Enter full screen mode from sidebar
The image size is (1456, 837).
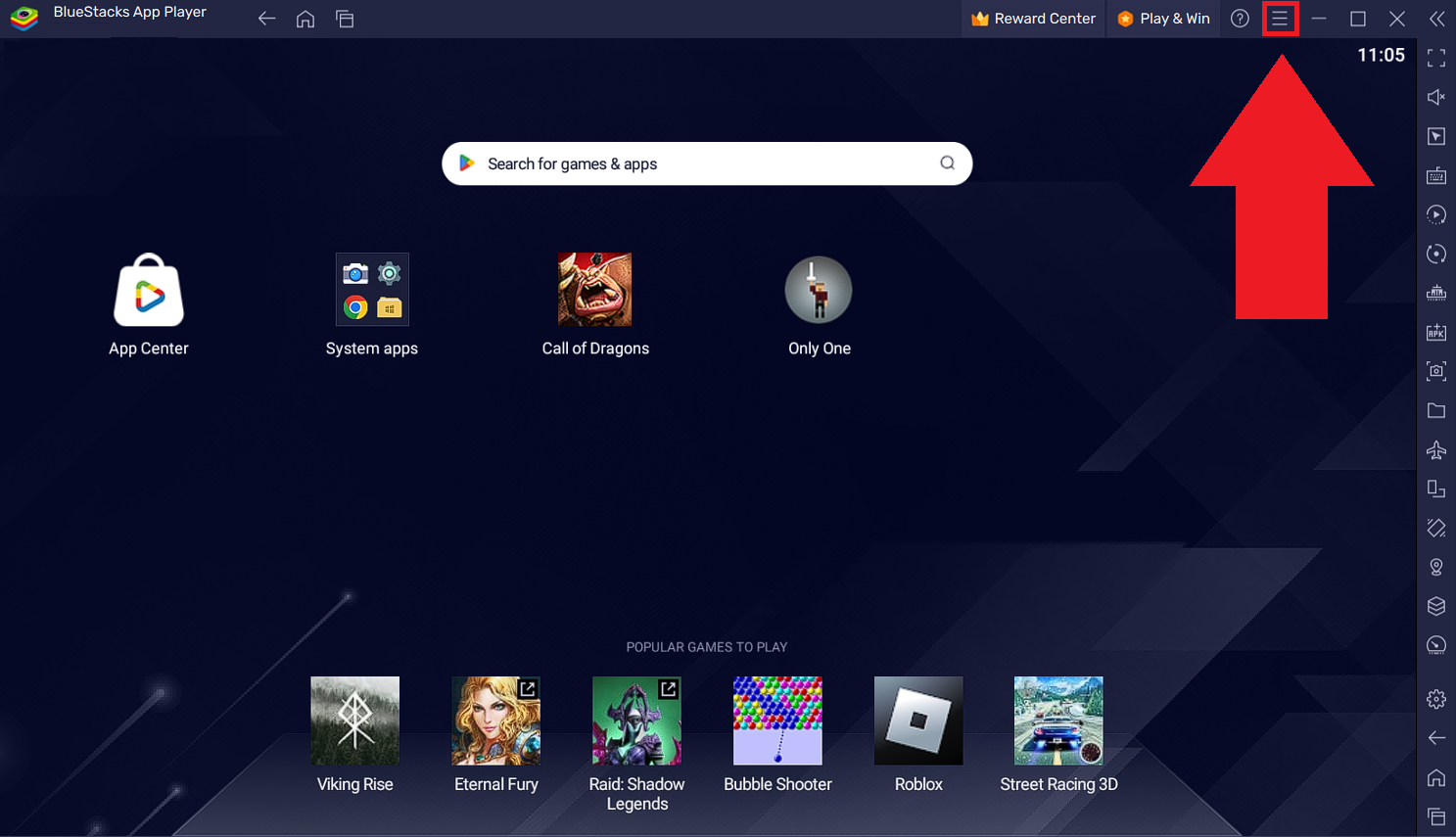[x=1436, y=58]
